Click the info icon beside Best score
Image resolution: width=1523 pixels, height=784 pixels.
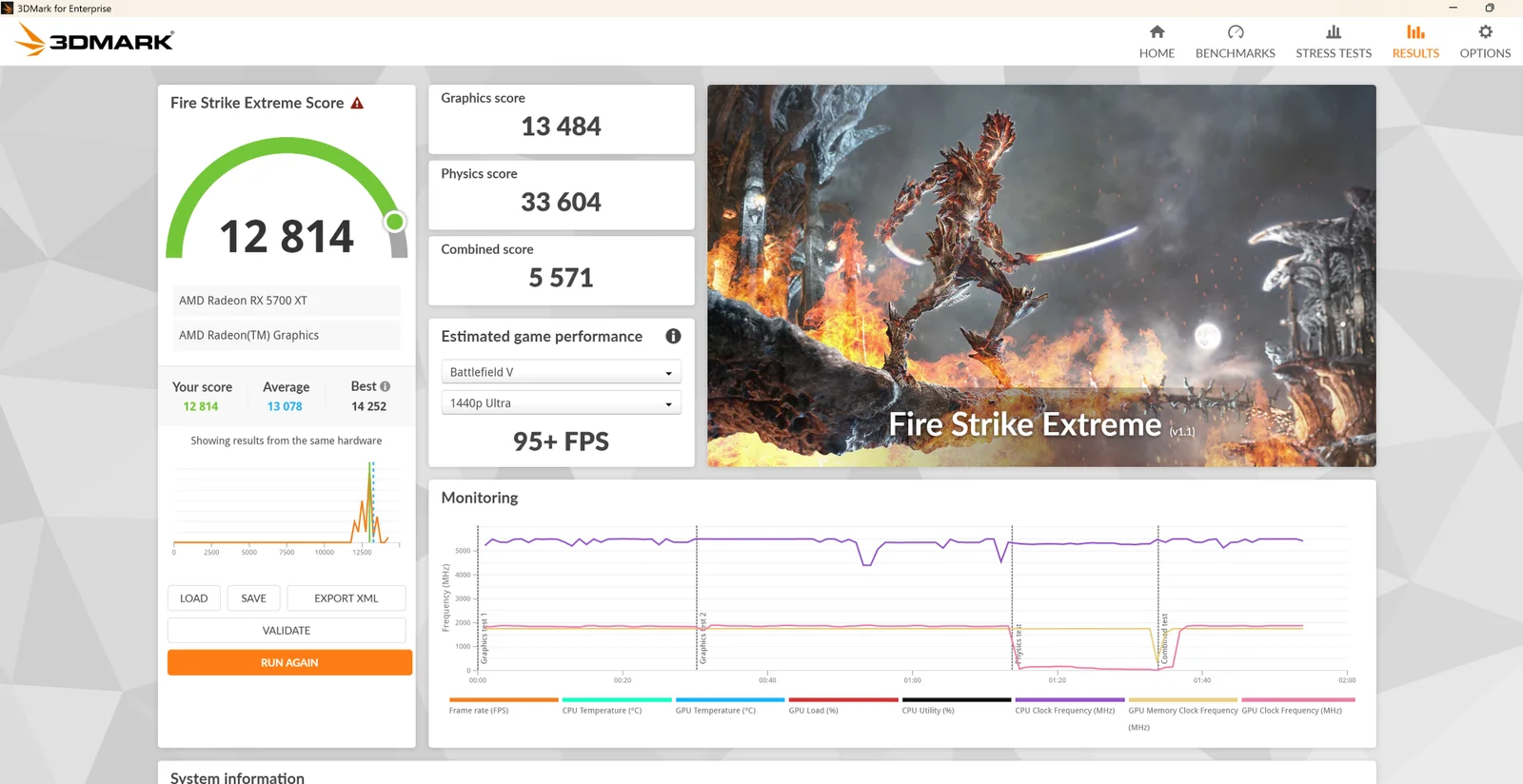(x=386, y=386)
